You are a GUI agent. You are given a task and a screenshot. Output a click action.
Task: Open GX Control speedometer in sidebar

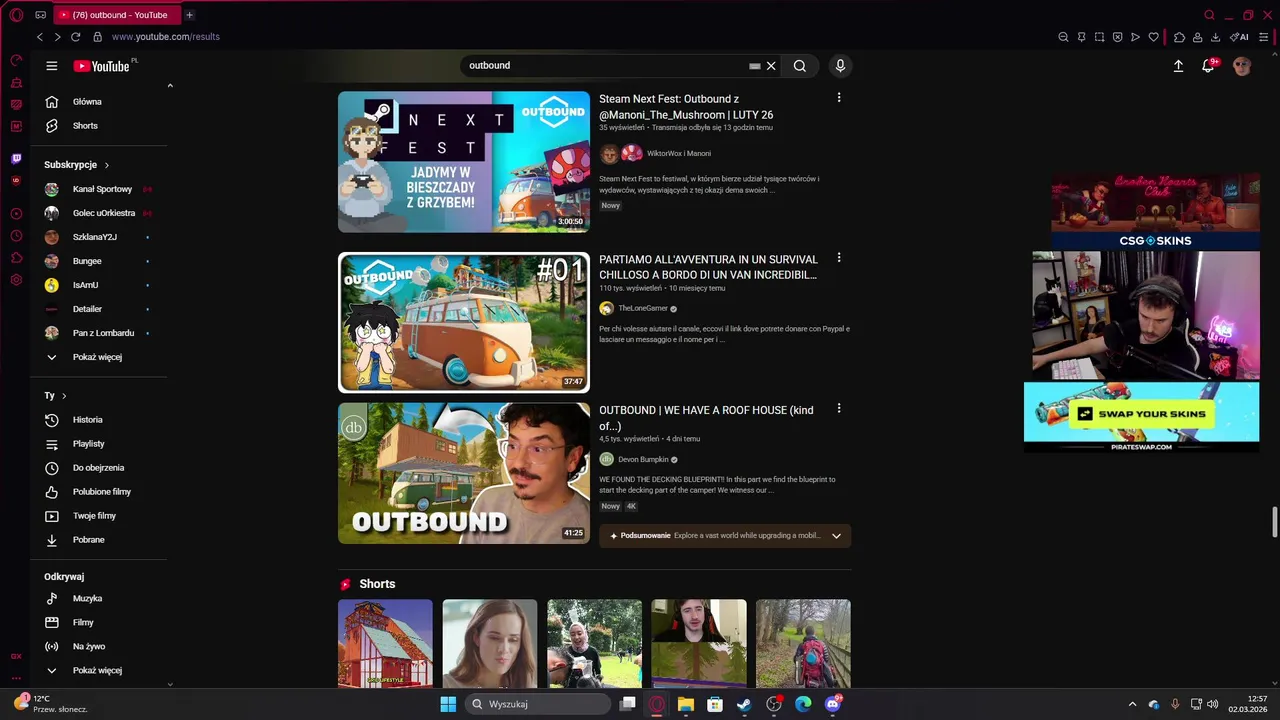(x=16, y=60)
